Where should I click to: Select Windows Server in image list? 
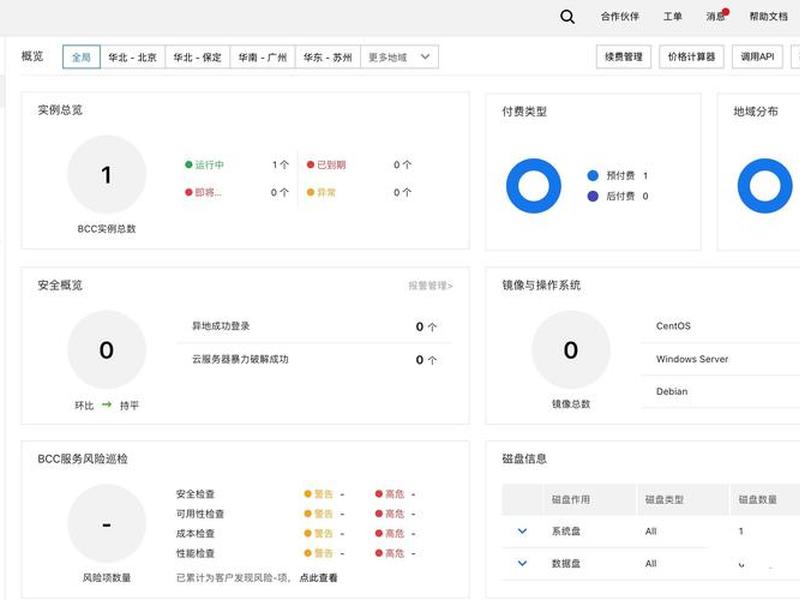coord(692,359)
